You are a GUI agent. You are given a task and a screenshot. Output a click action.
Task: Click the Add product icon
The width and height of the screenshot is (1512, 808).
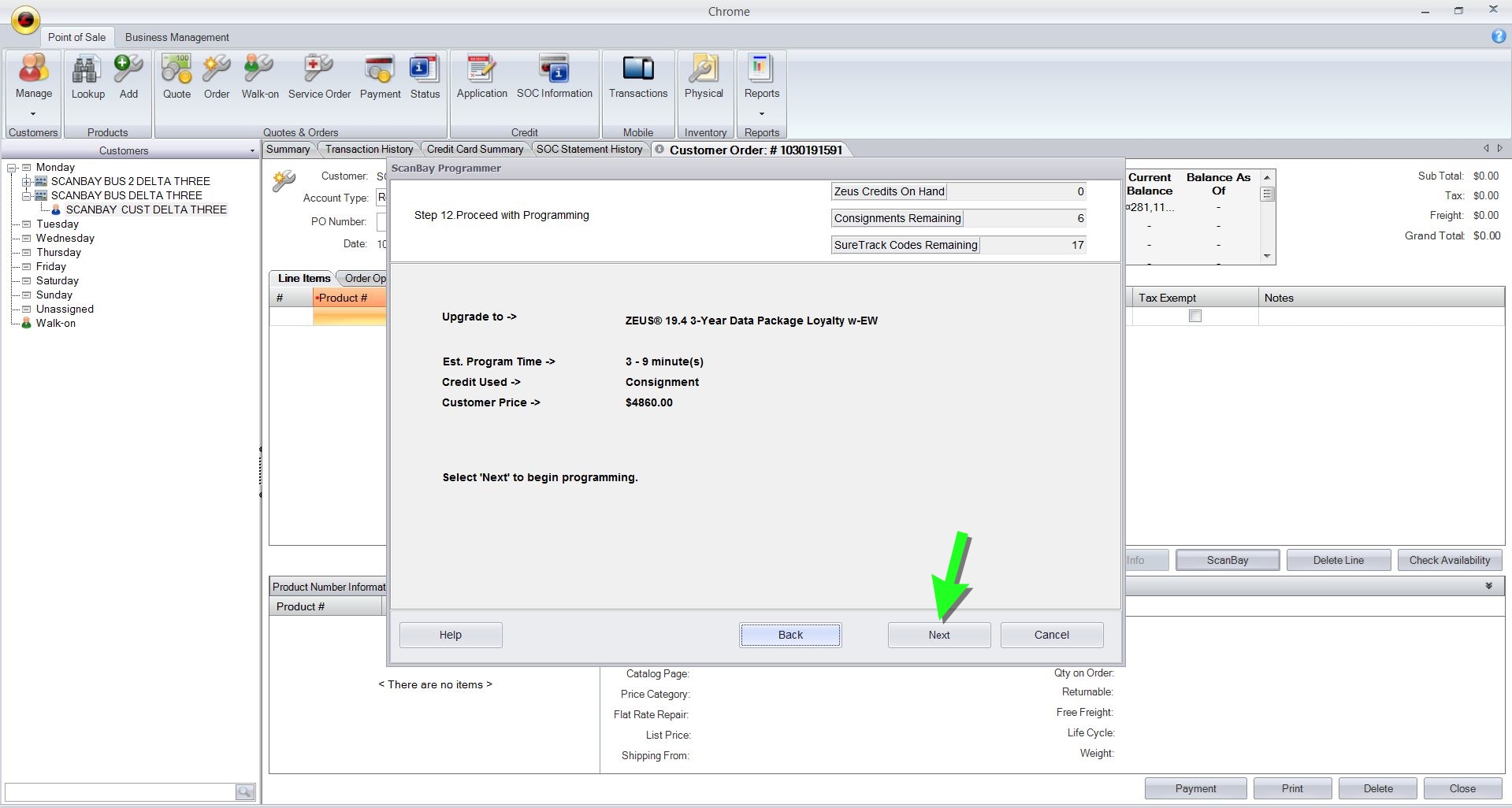tap(128, 70)
